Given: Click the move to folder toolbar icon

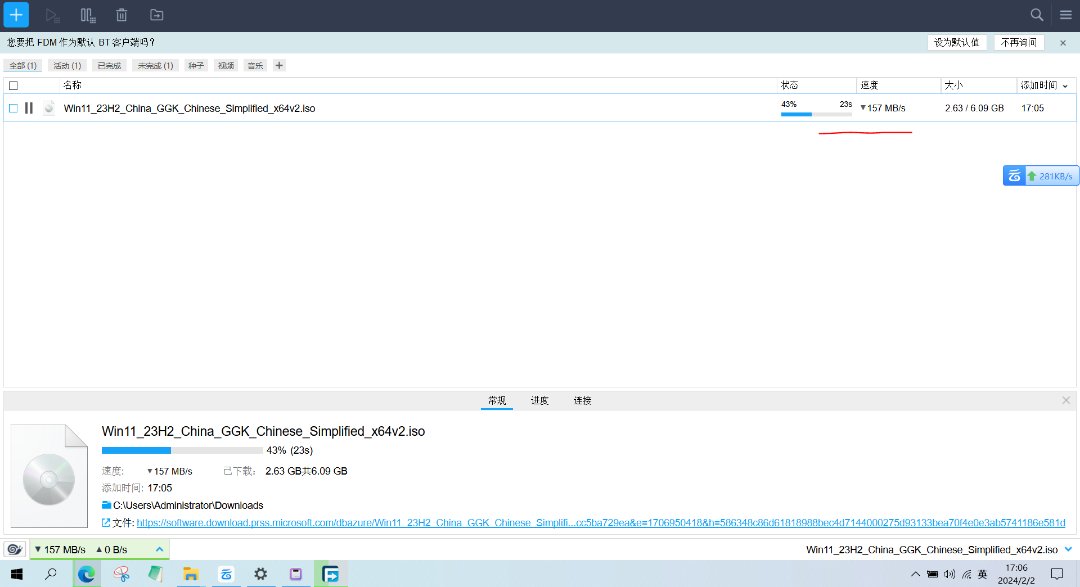Looking at the screenshot, I should tap(157, 15).
